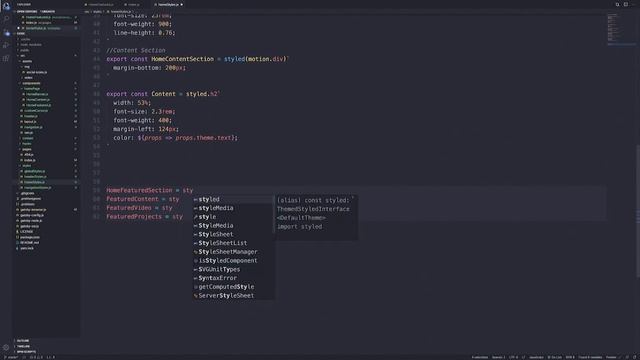Collapse the src folder
The image size is (640, 360).
(22, 56)
